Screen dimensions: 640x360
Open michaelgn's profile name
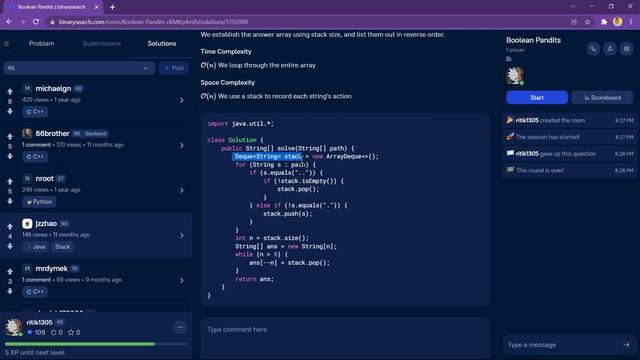53,89
